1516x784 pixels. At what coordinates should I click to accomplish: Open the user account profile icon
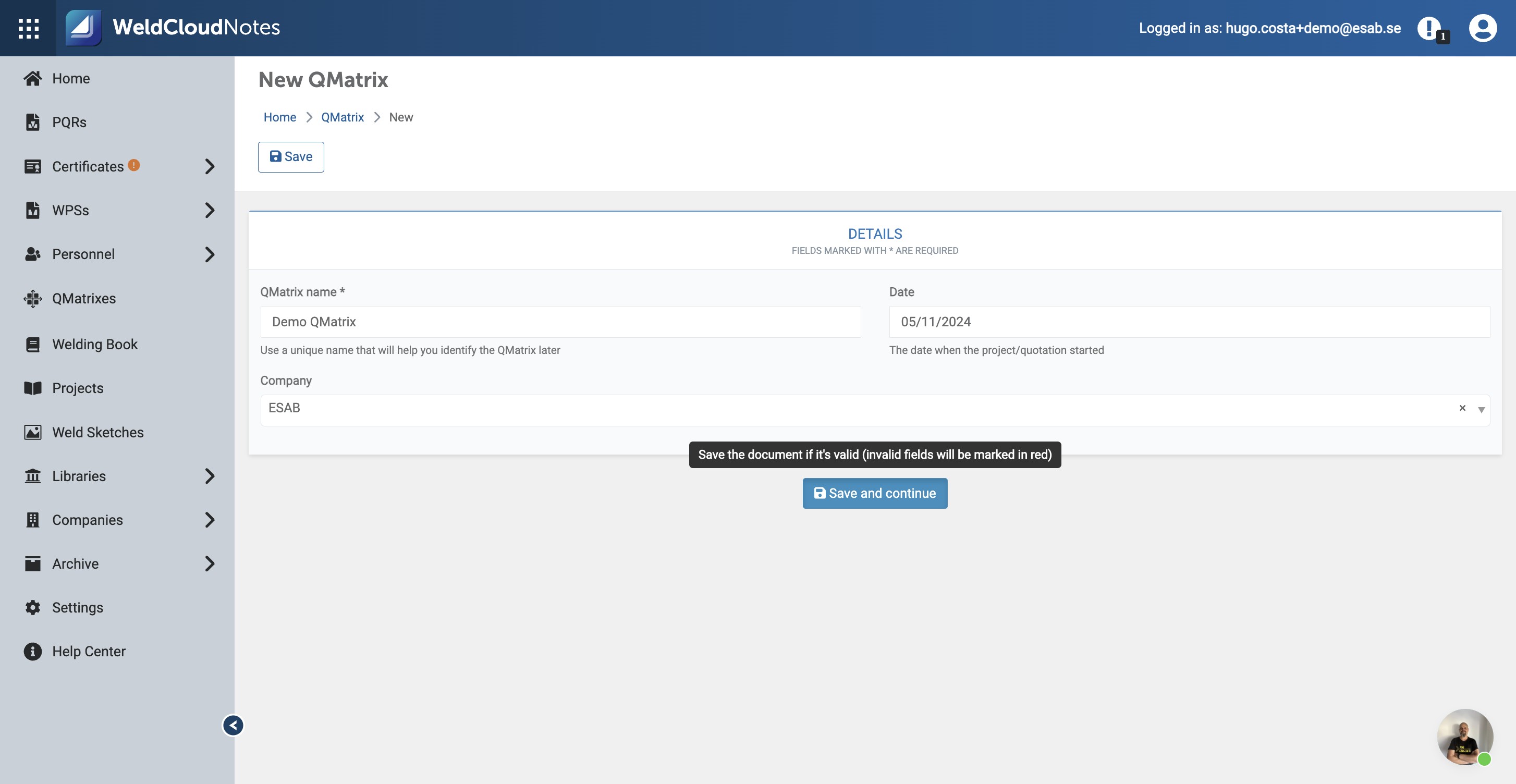(x=1483, y=28)
